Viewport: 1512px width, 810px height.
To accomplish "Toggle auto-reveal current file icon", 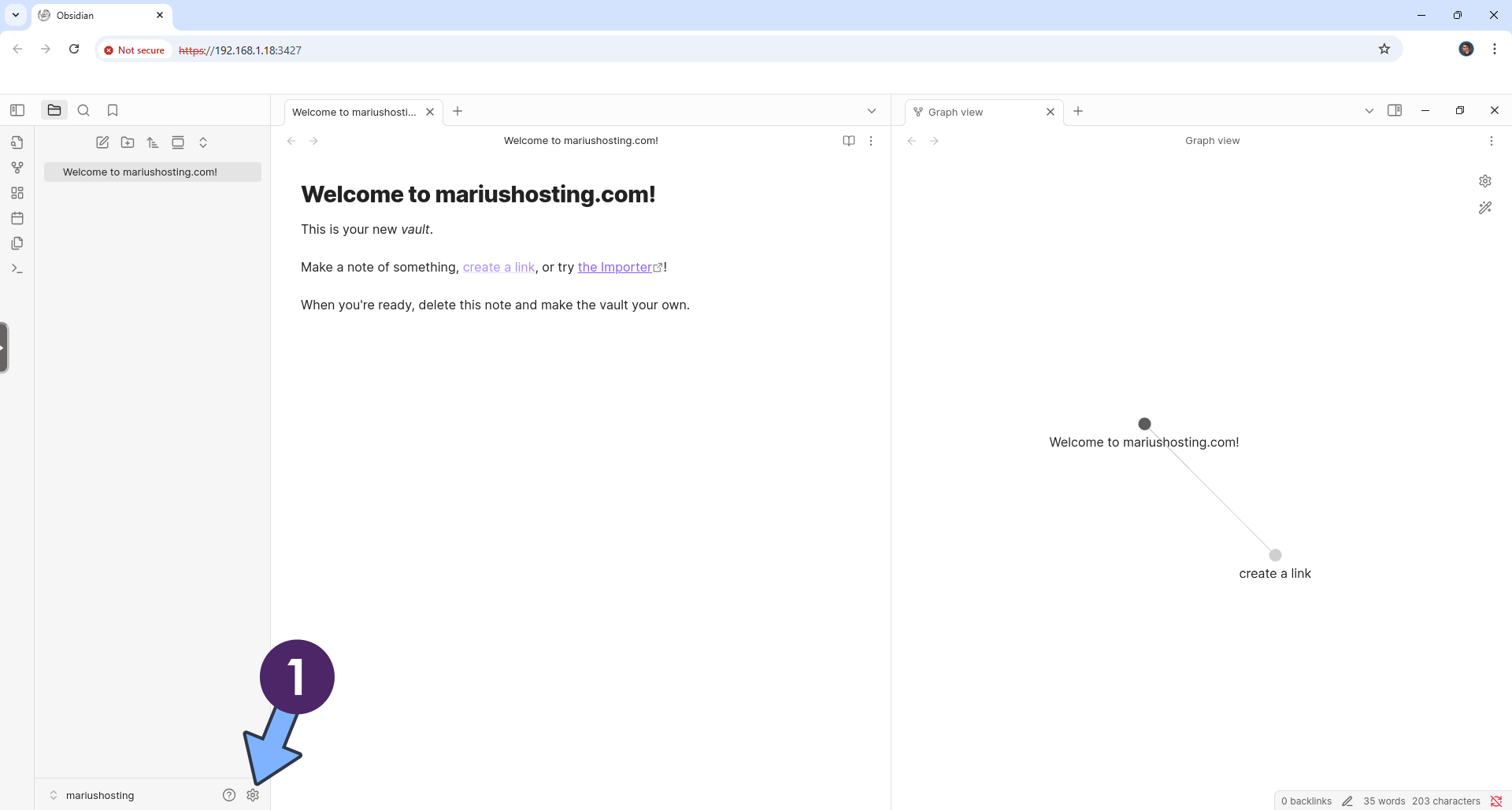I will (x=178, y=142).
